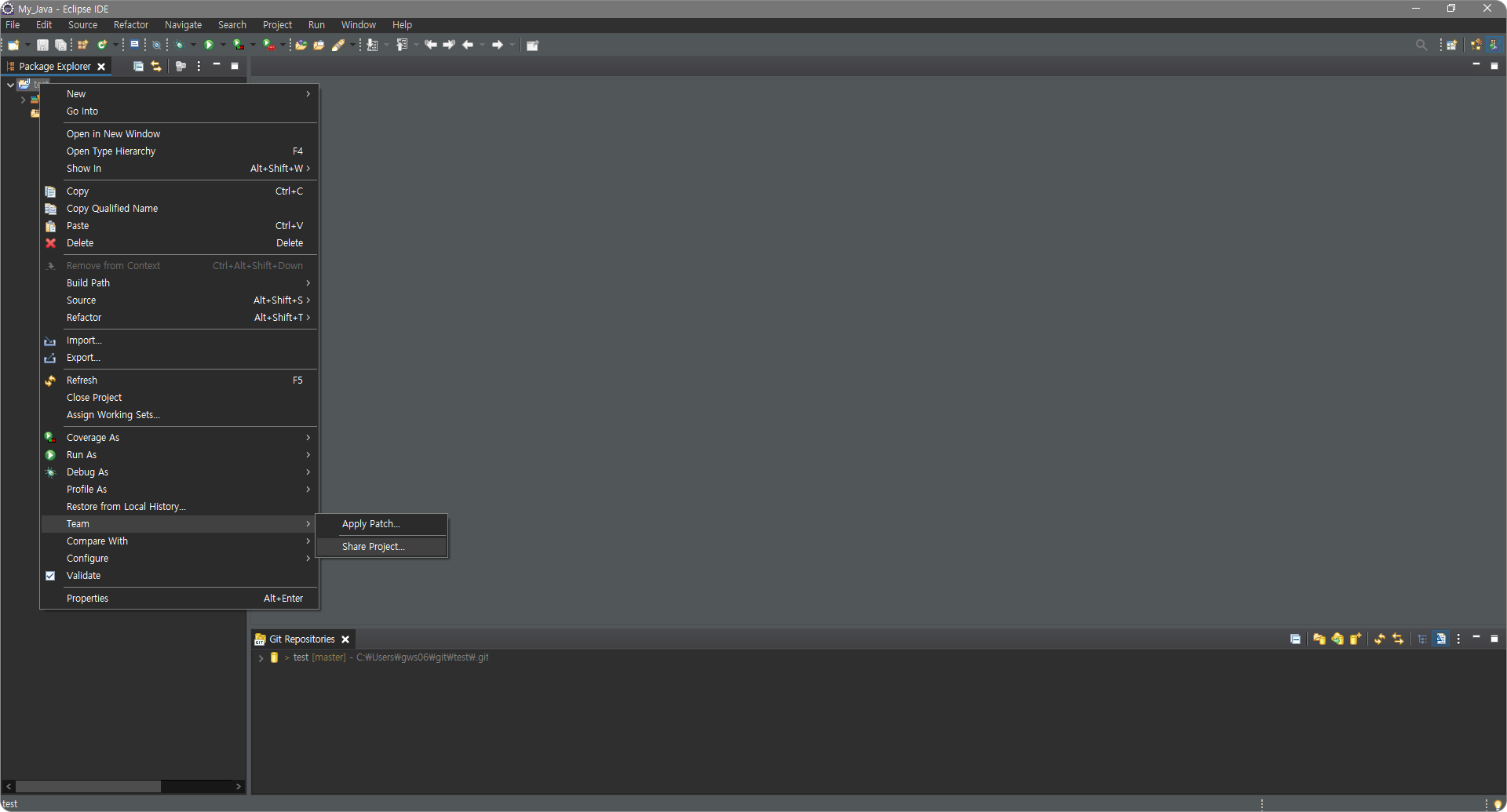Select Apply Patch from Team submenu
Screen dimensions: 1507x812
pyautogui.click(x=381, y=524)
